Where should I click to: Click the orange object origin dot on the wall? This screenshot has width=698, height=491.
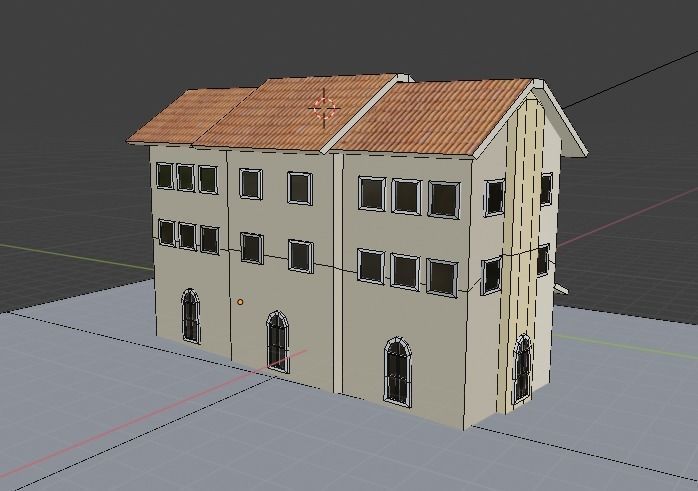coord(240,302)
